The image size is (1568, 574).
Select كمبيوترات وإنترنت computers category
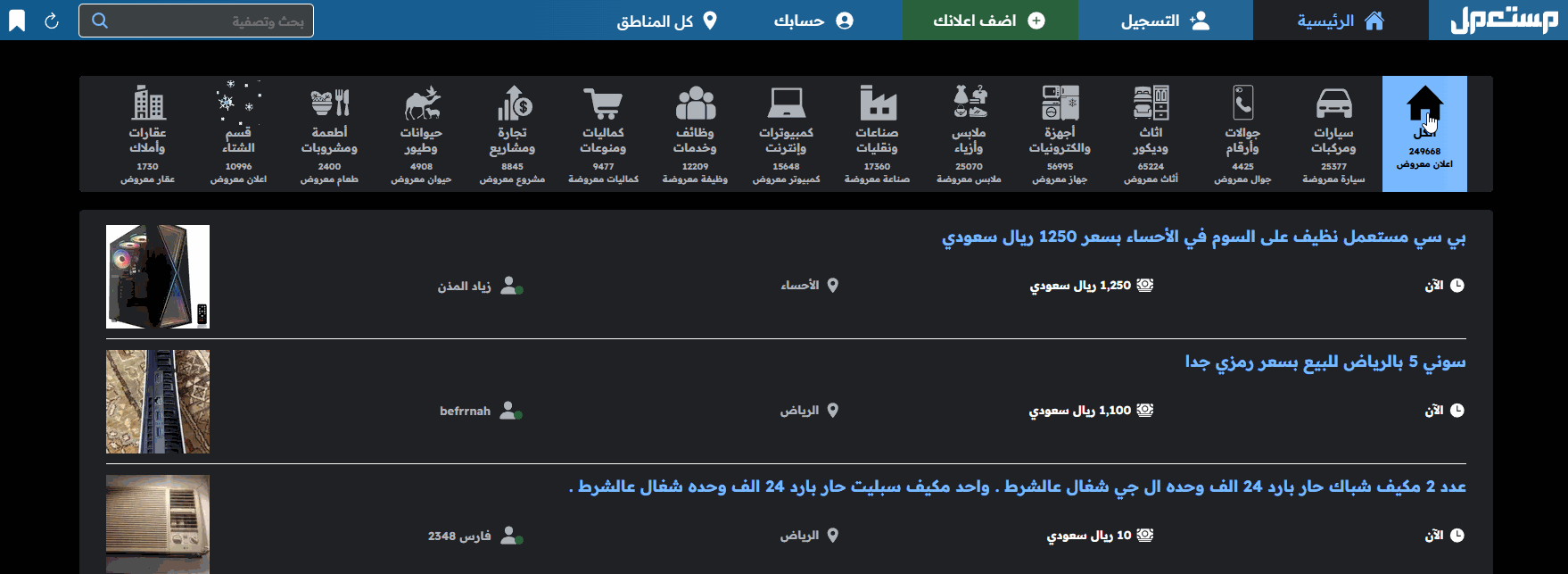click(x=786, y=134)
